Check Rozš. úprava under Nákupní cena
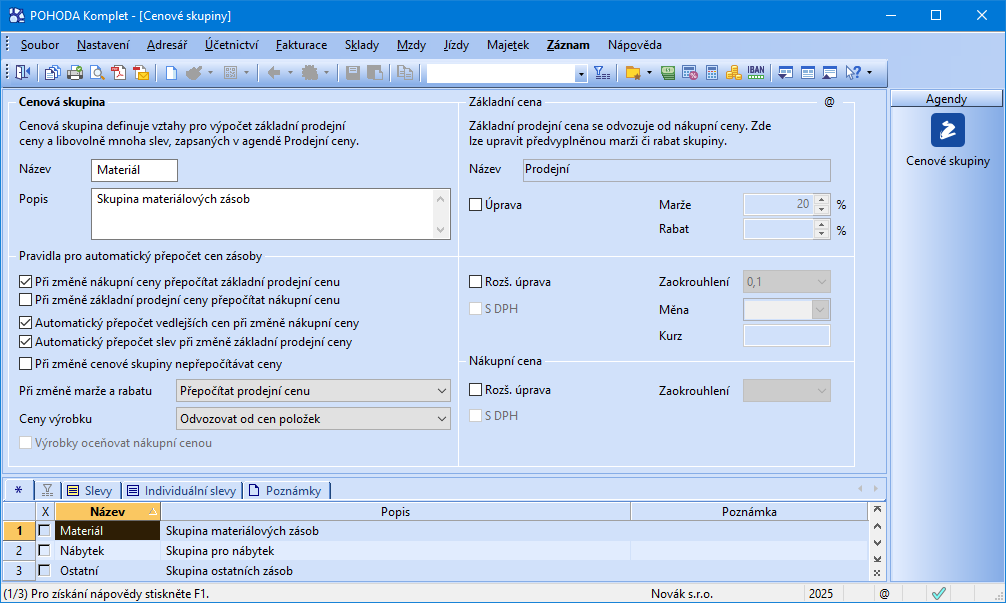Viewport: 1006px width, 603px height. [475, 389]
